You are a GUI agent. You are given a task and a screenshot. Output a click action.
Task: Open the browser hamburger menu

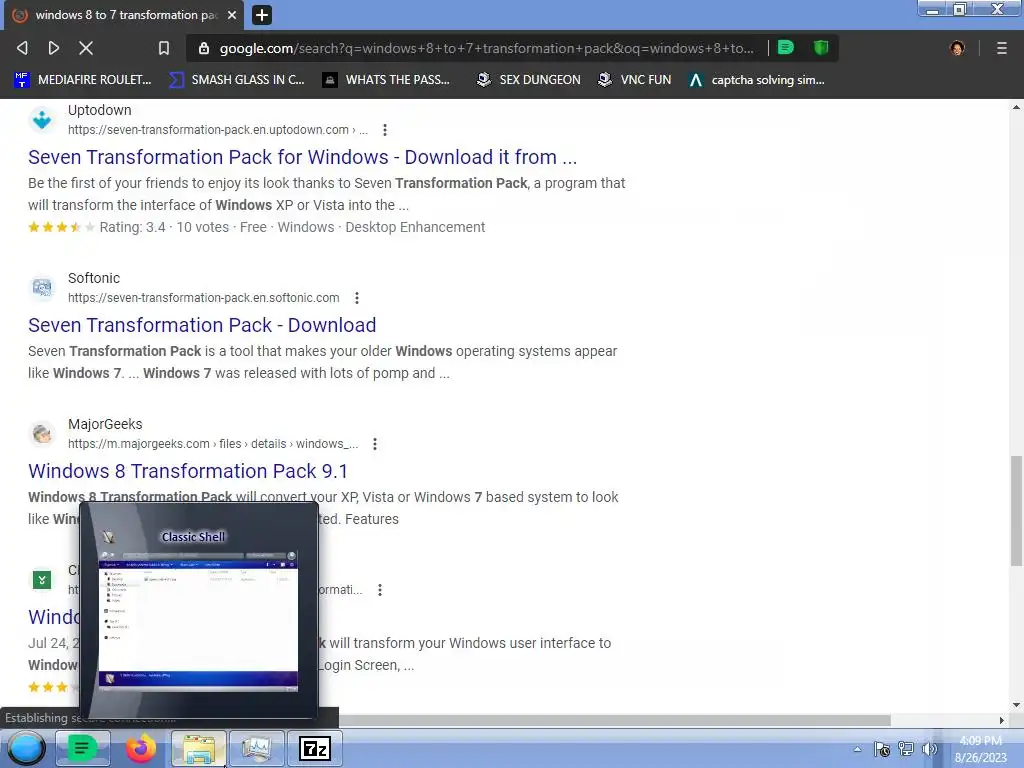[1001, 48]
